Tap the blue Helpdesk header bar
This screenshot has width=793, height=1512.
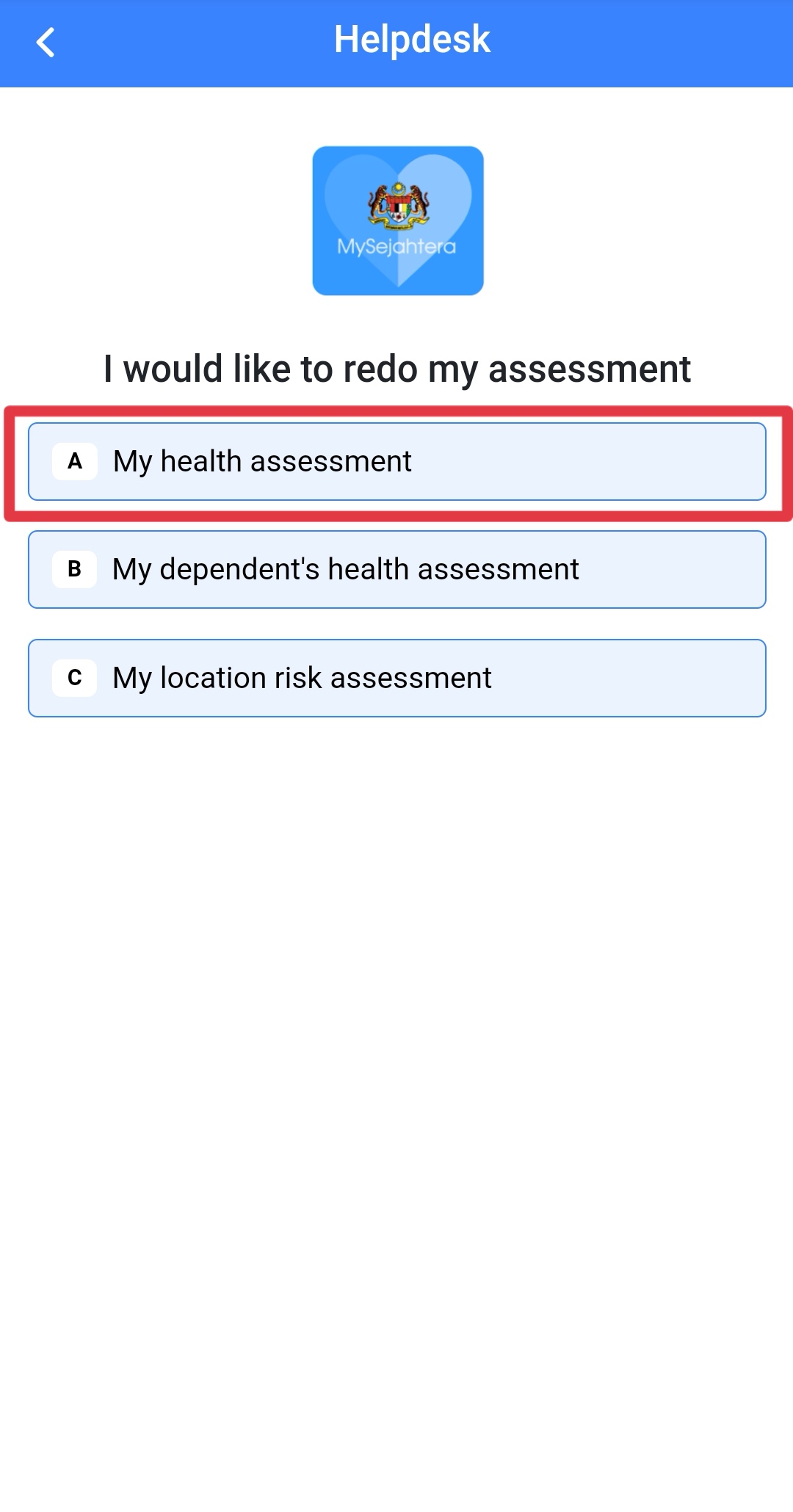[396, 43]
